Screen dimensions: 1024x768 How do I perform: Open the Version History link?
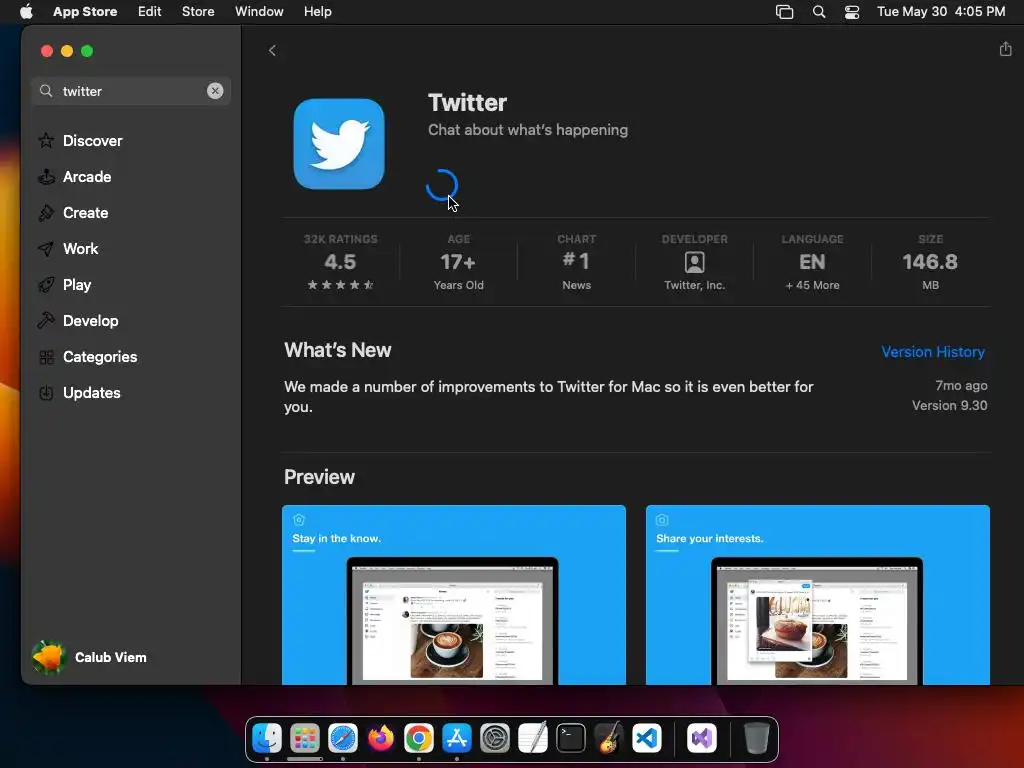click(x=933, y=351)
